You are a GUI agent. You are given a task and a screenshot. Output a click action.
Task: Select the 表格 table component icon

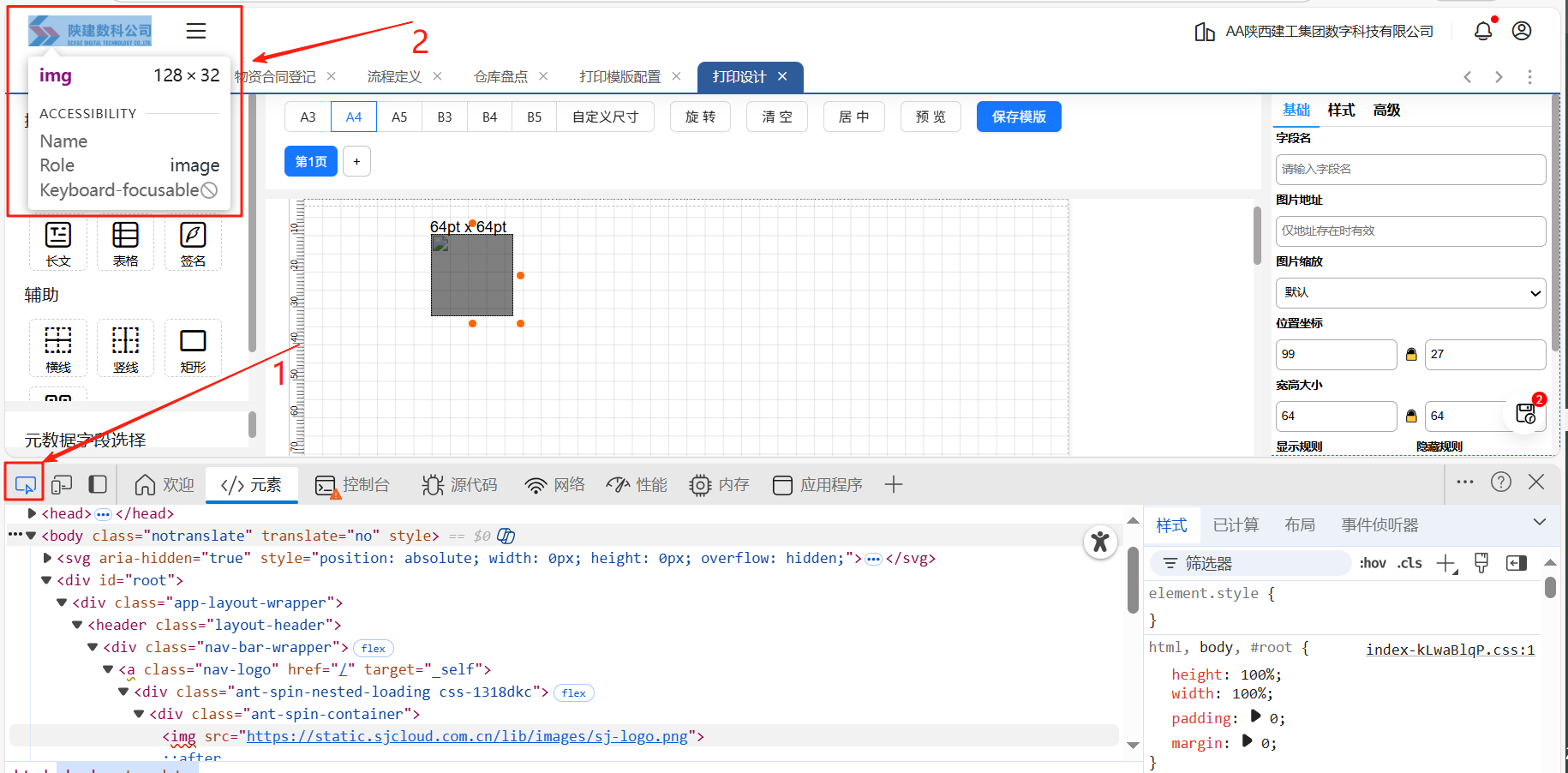point(125,243)
